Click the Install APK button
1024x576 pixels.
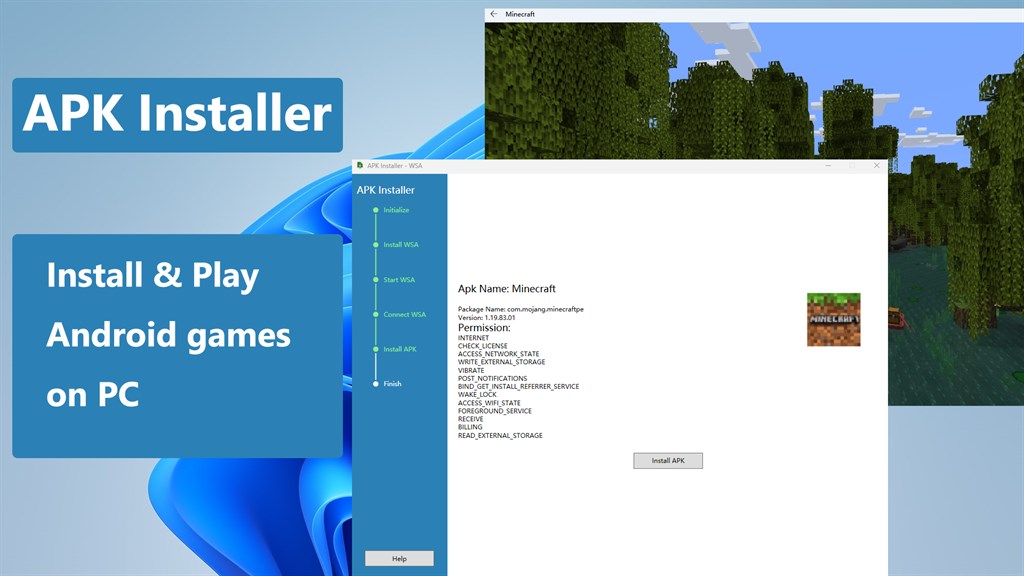pyautogui.click(x=667, y=460)
